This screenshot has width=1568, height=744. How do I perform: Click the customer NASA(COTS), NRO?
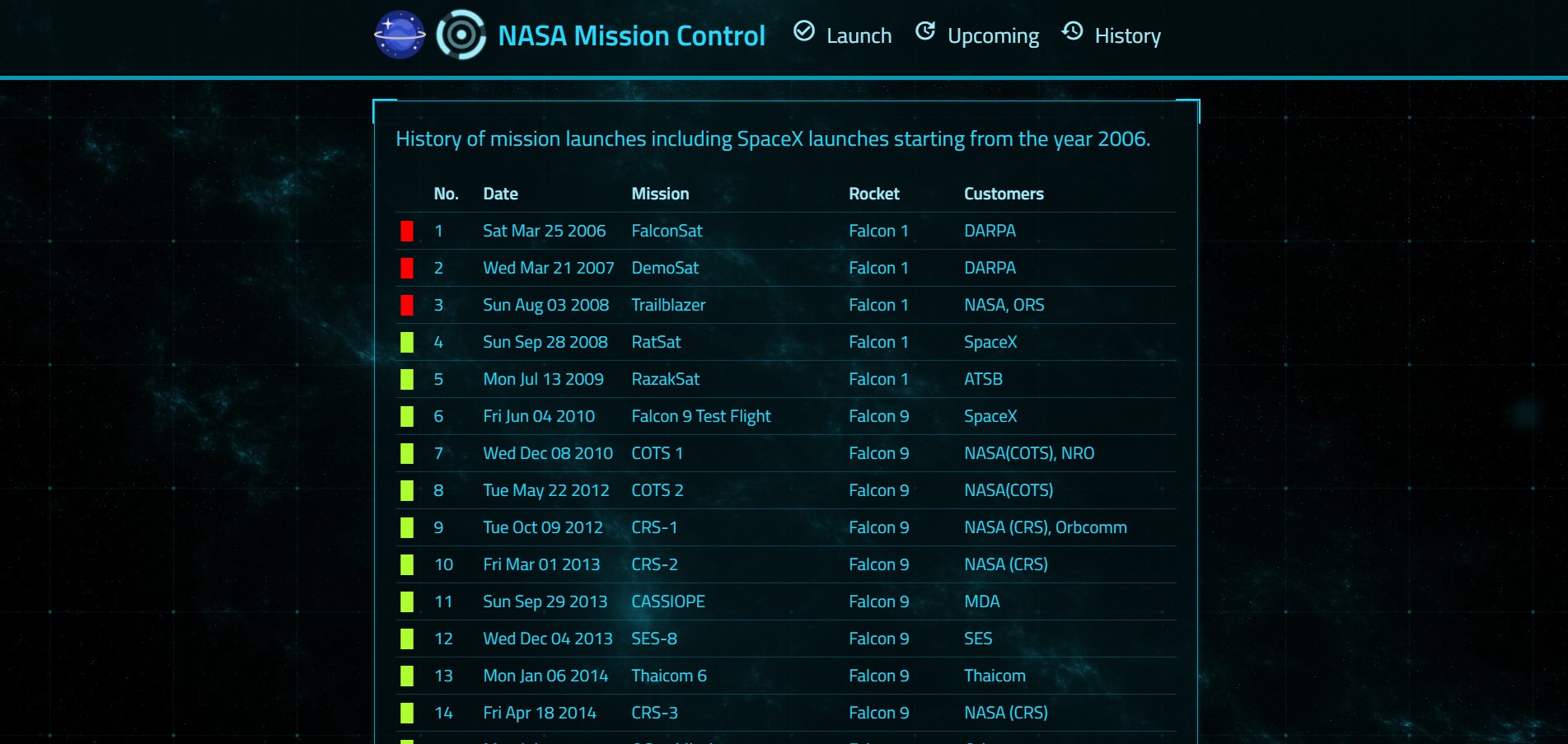(x=1029, y=453)
